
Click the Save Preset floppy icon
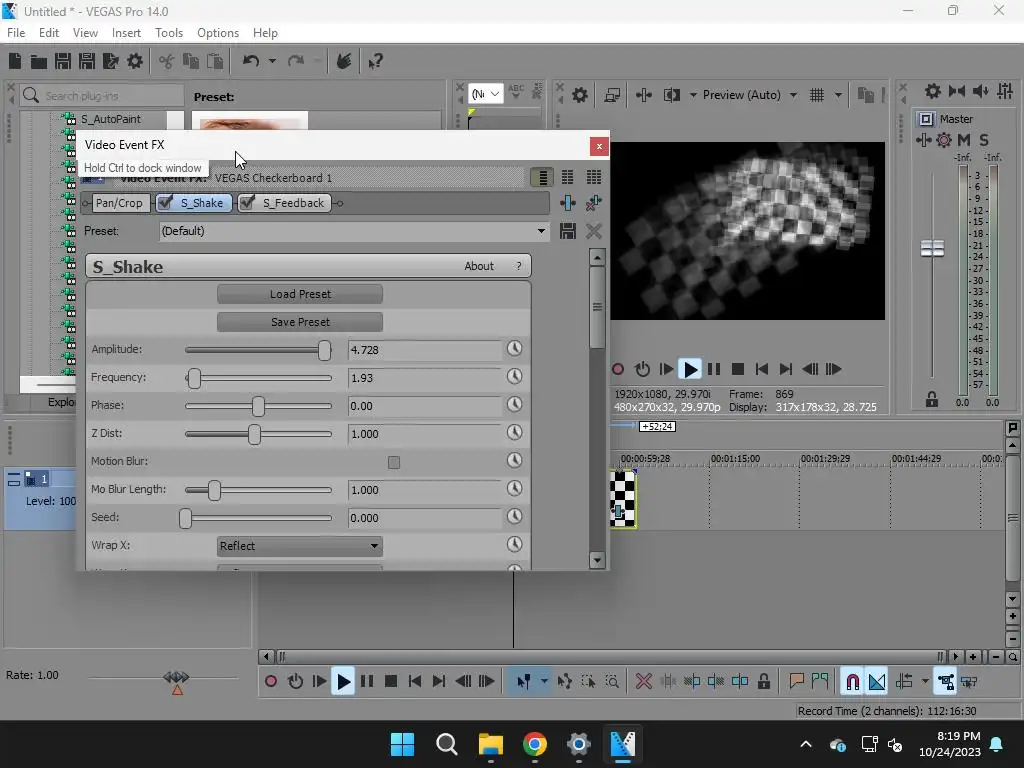pyautogui.click(x=568, y=231)
